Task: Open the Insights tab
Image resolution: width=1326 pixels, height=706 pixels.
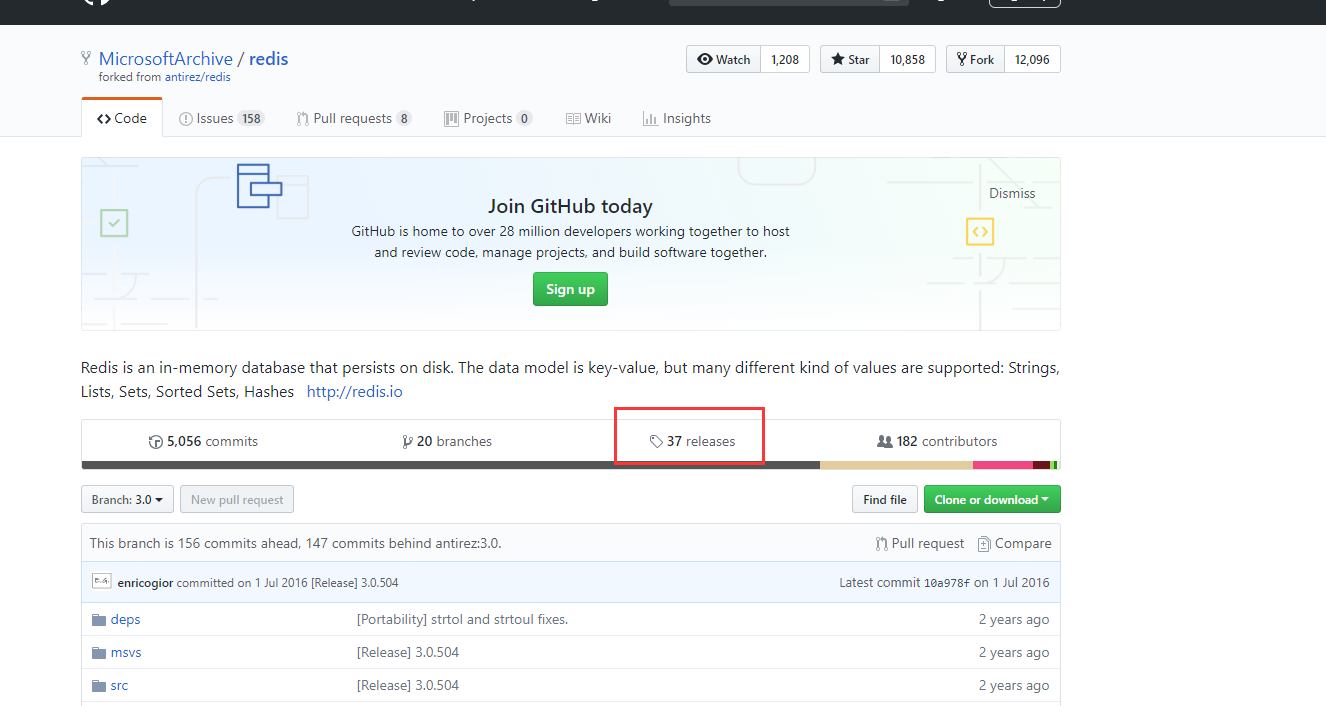Action: 677,118
